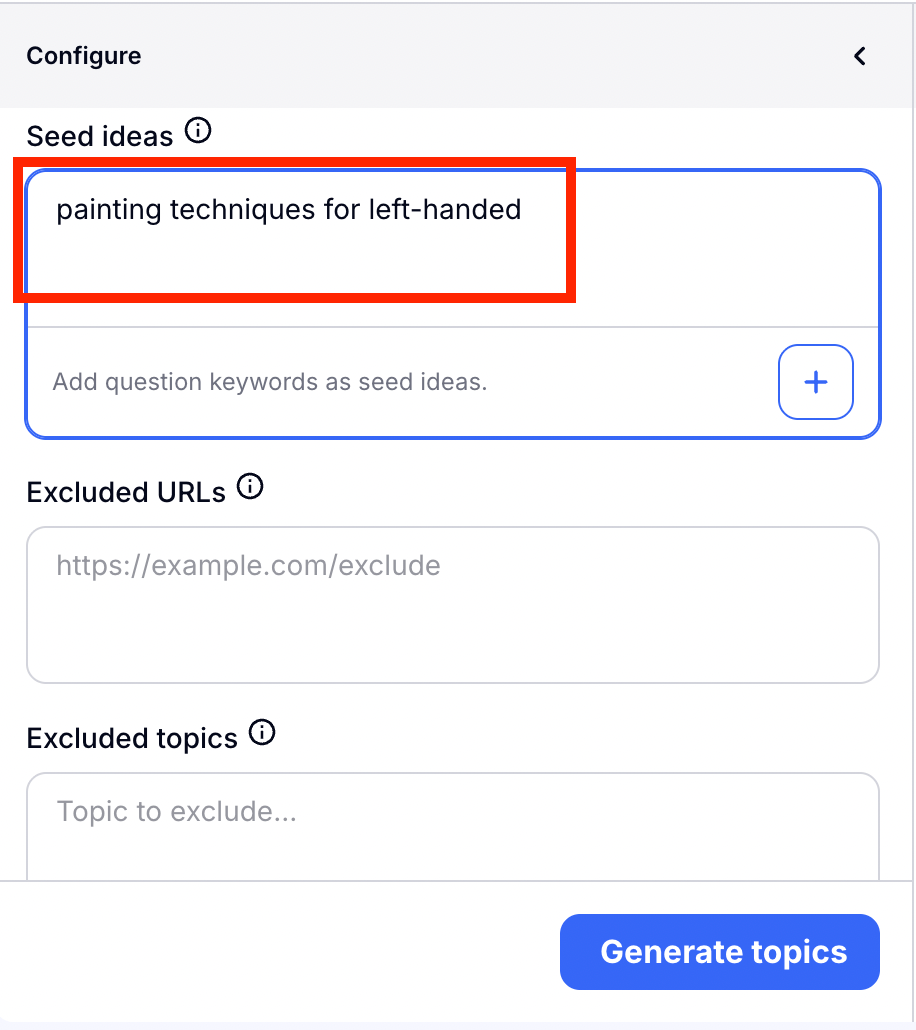
Task: Click the Excluded URLs info icon
Action: 250,488
